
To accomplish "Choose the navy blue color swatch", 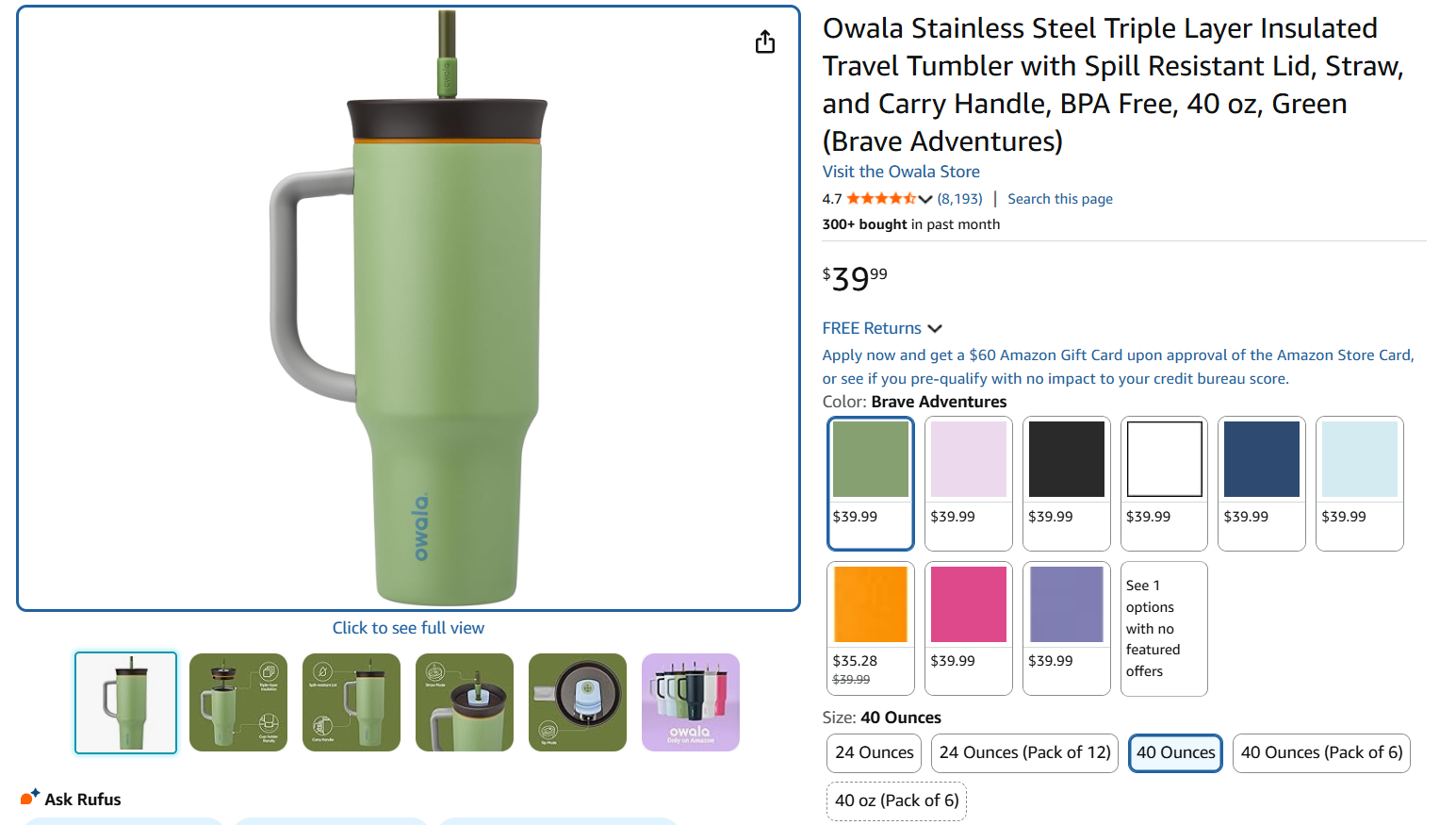I will [1261, 459].
